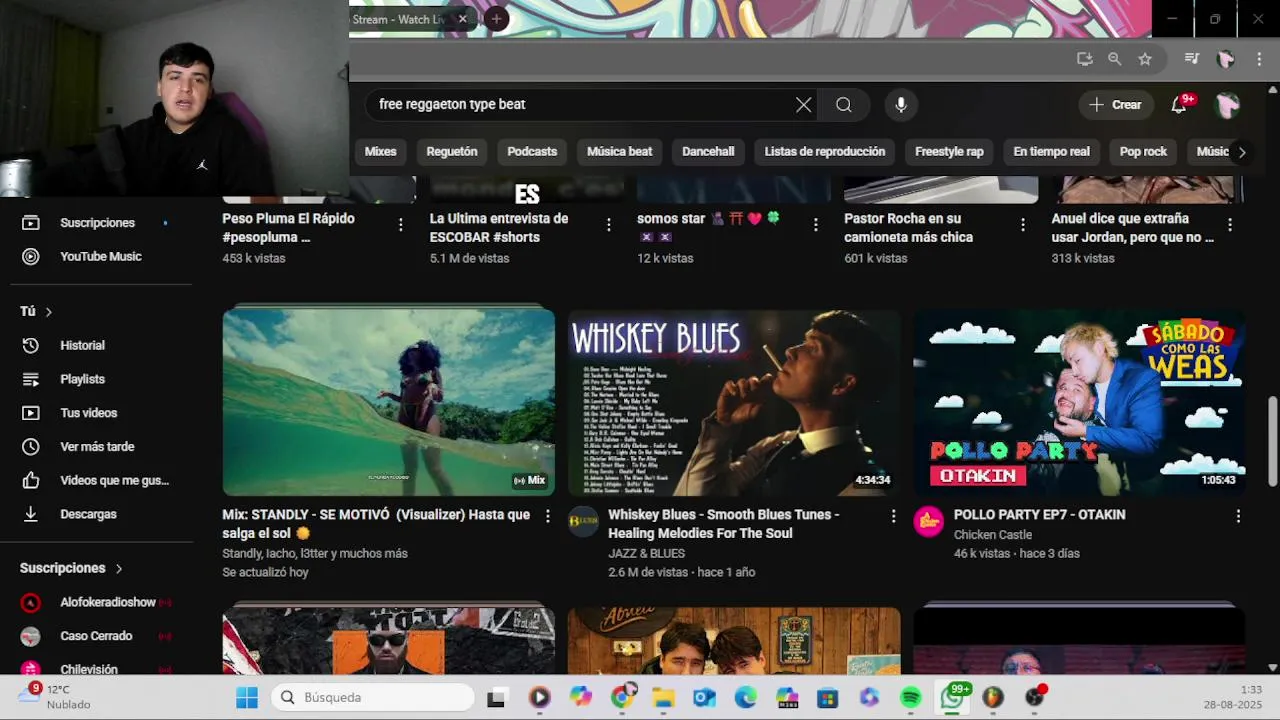Start voice search with the microphone icon
Screen dimensions: 1280x720
[900, 105]
